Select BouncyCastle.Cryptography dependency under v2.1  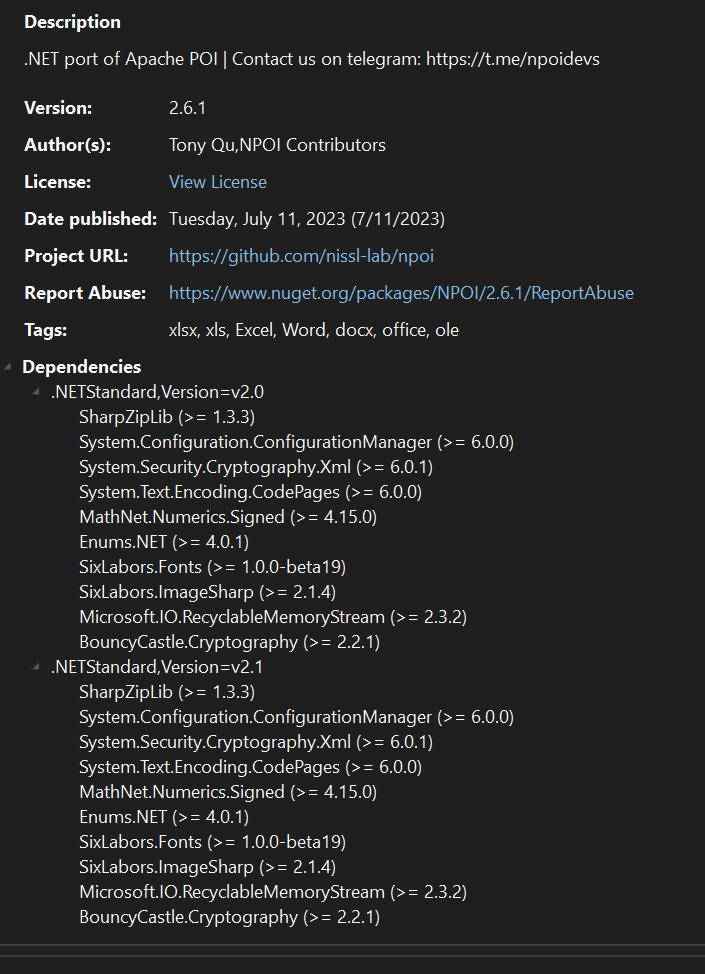(229, 916)
